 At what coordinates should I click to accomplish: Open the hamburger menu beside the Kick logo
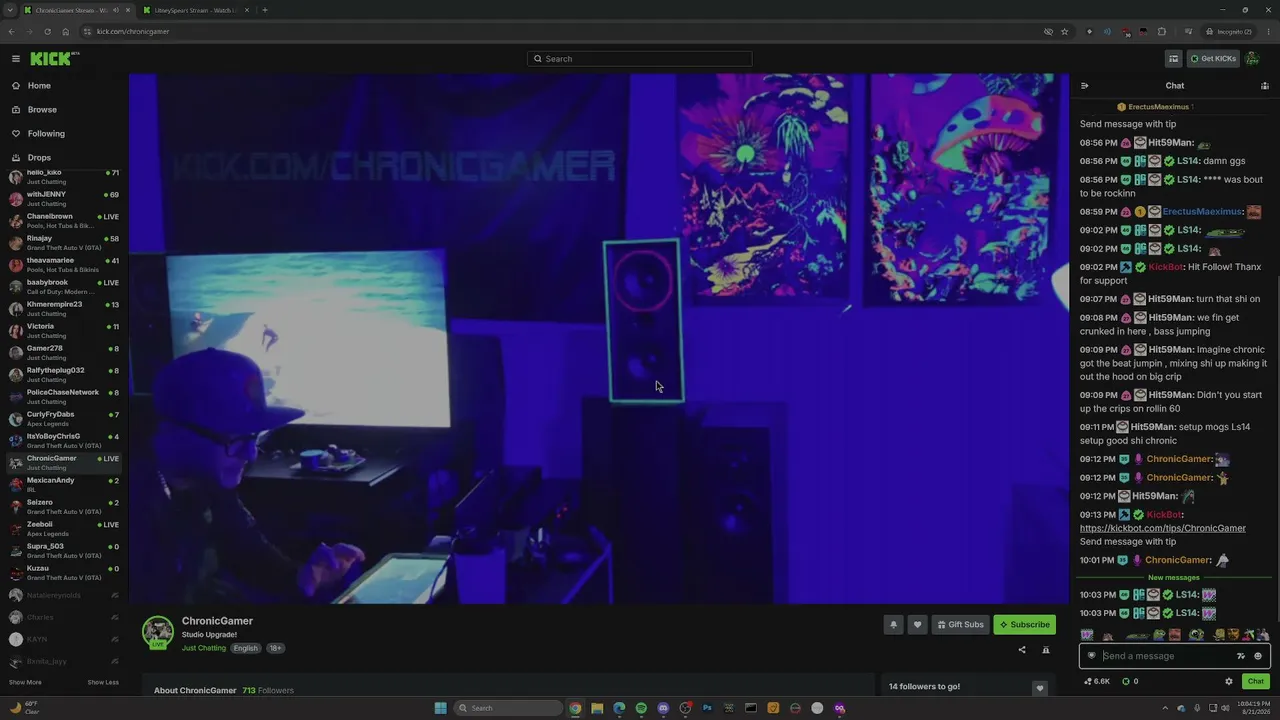click(x=16, y=59)
